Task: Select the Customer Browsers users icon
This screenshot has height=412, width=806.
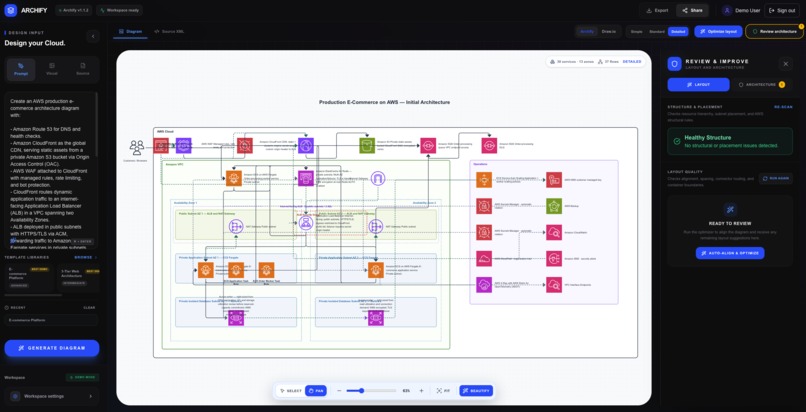Action: [137, 147]
